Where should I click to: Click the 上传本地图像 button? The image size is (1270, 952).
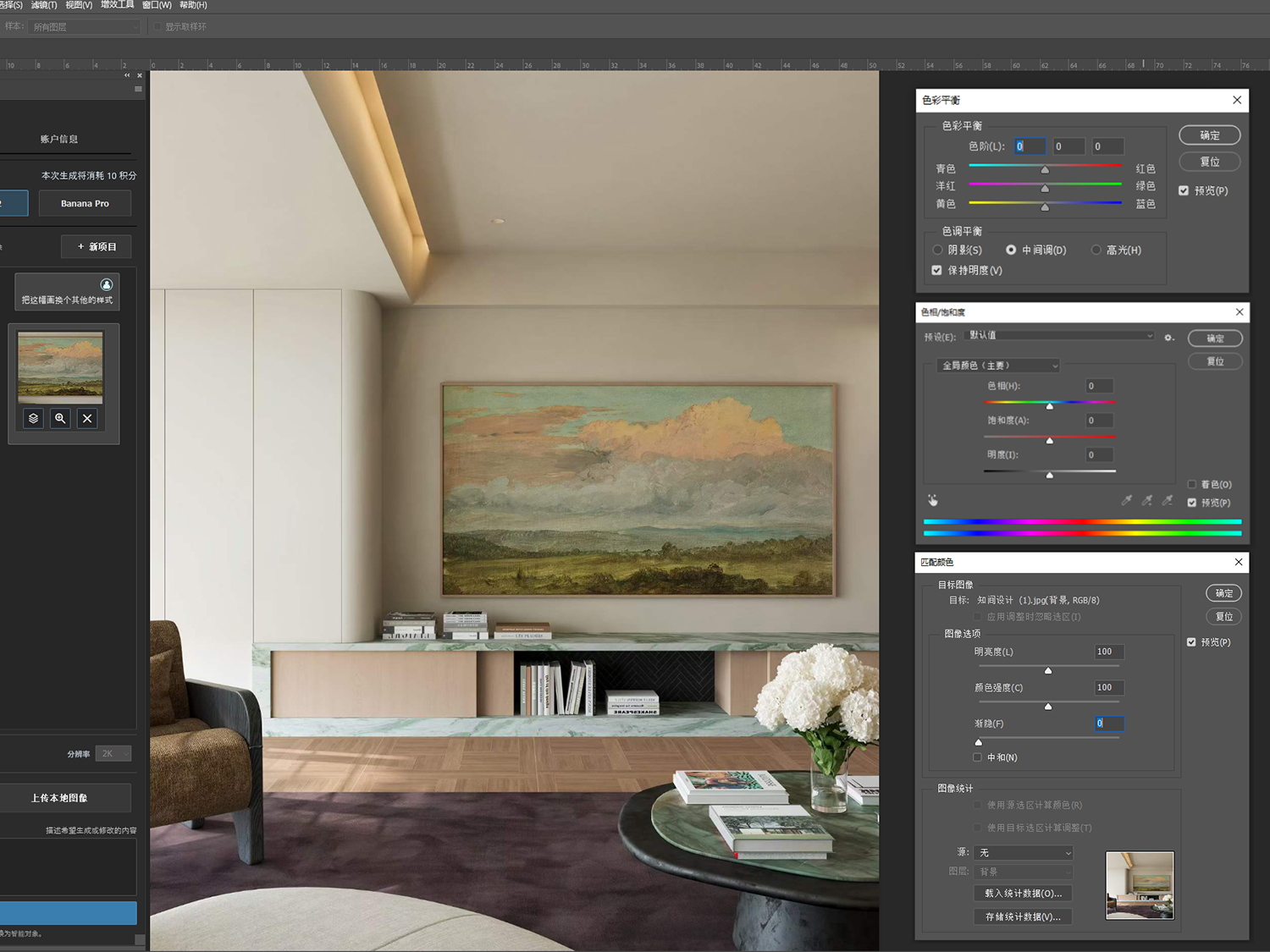pyautogui.click(x=65, y=798)
